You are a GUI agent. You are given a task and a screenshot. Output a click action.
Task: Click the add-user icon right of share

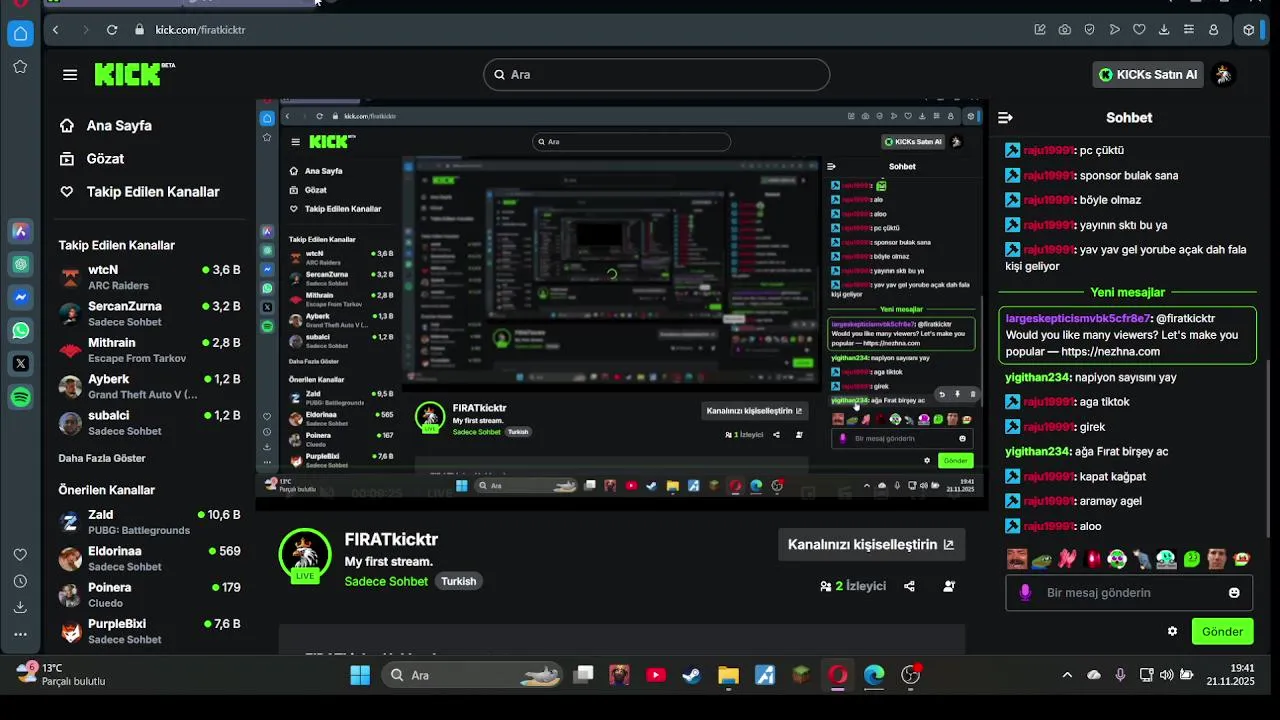(949, 586)
